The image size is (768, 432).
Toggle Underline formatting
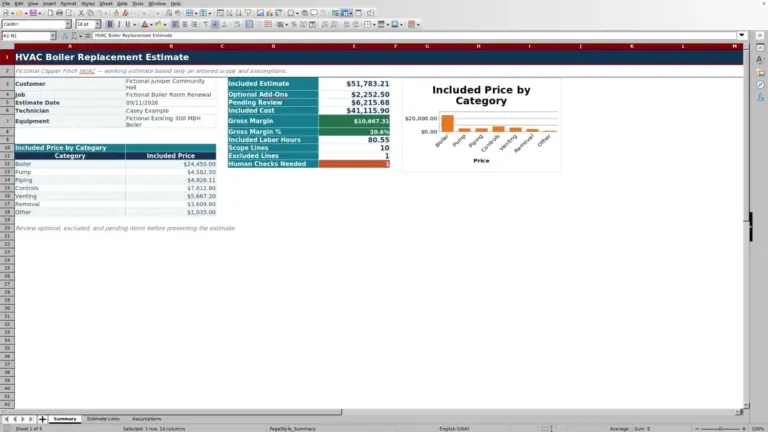[128, 24]
